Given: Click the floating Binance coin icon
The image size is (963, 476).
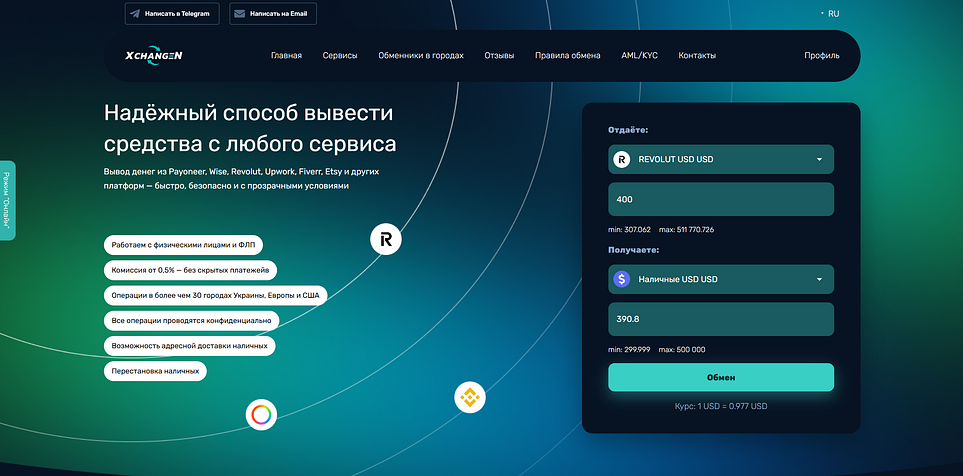Looking at the screenshot, I should pos(469,397).
